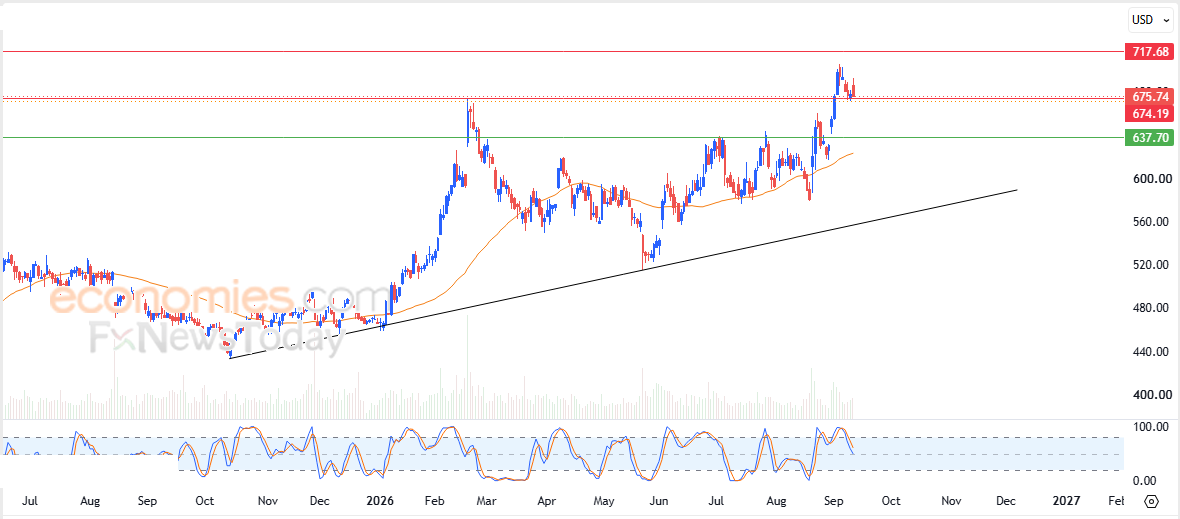Open the USD currency dropdown
1180x519 pixels.
tap(1151, 20)
